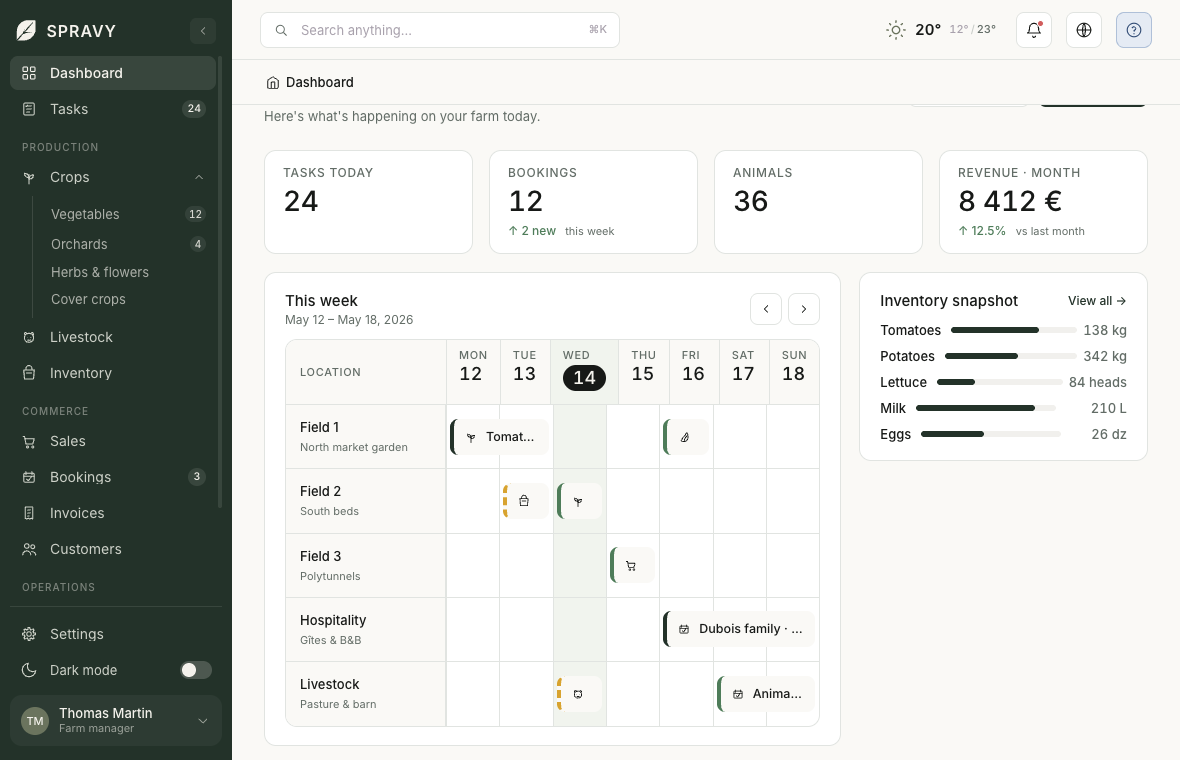Open the Customers page
This screenshot has width=1180, height=760.
click(113, 549)
